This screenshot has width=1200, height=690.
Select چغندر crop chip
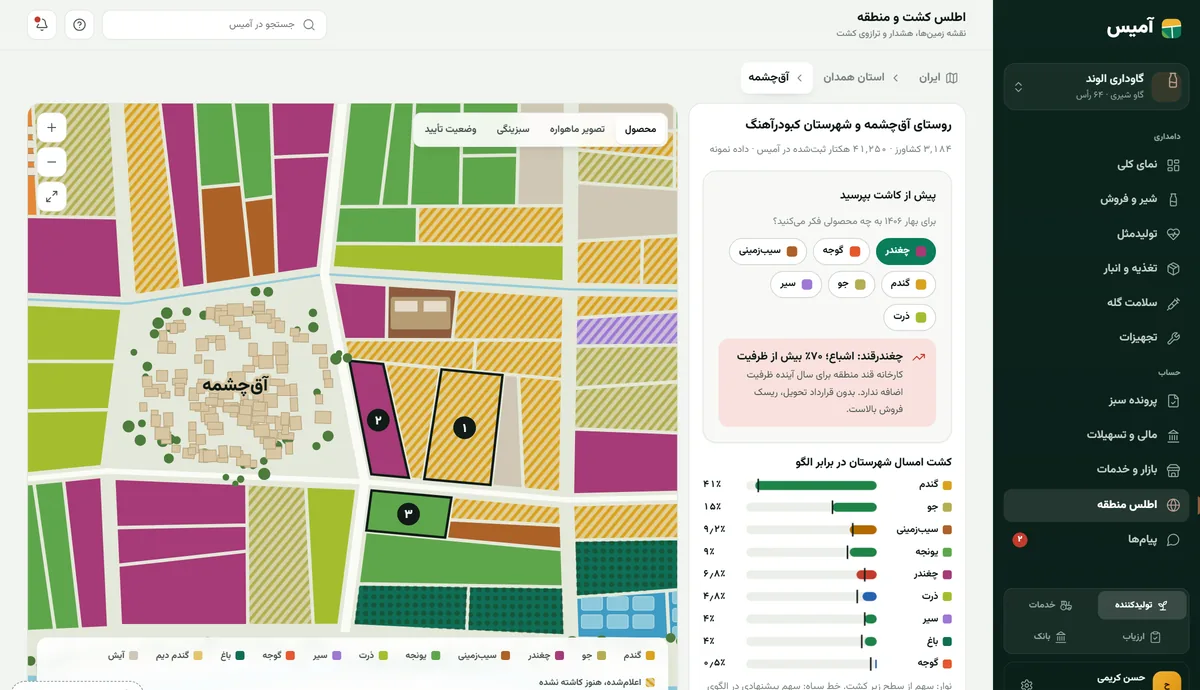906,251
